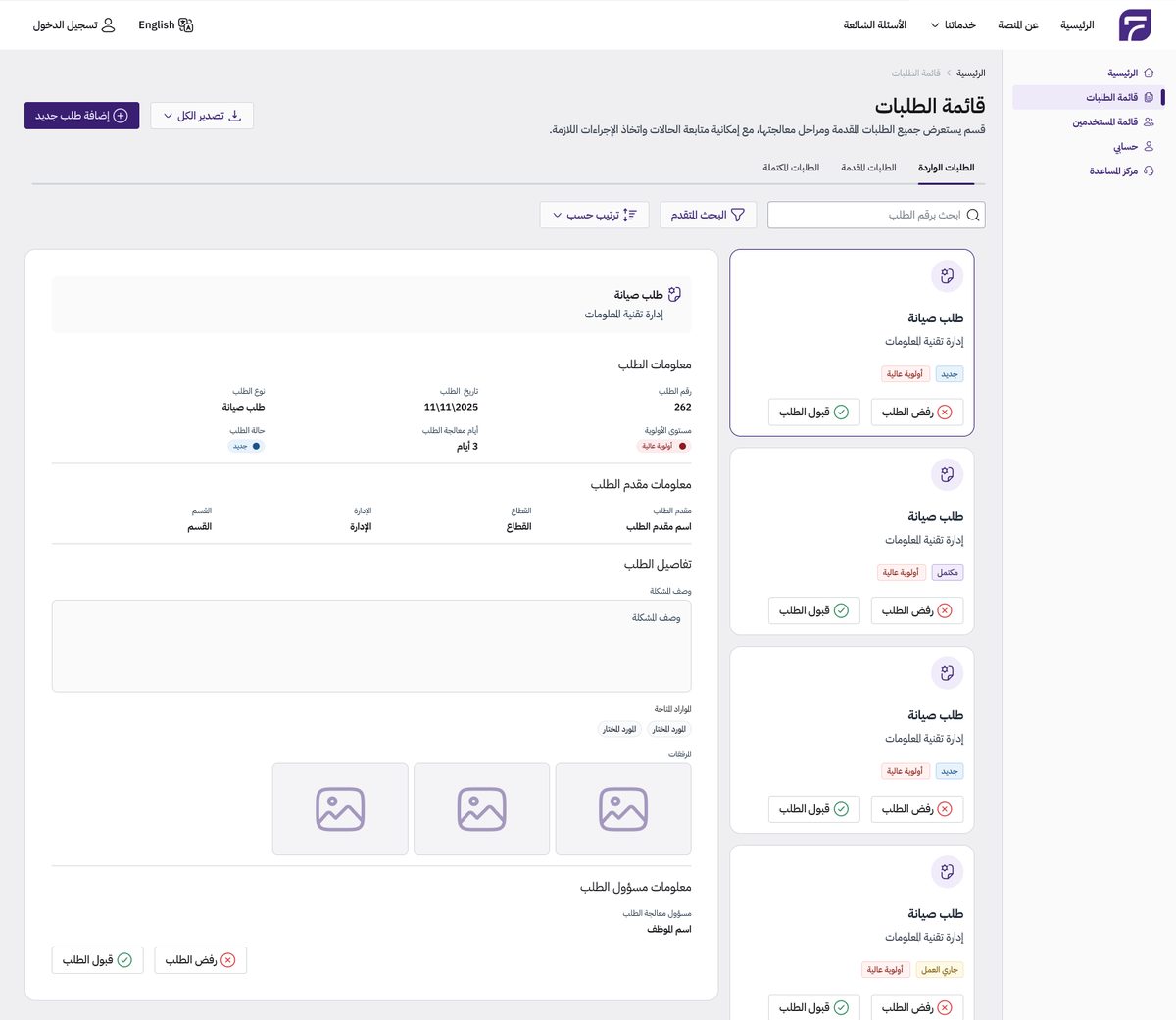Click the magnifier icon in the search box

coord(973,216)
